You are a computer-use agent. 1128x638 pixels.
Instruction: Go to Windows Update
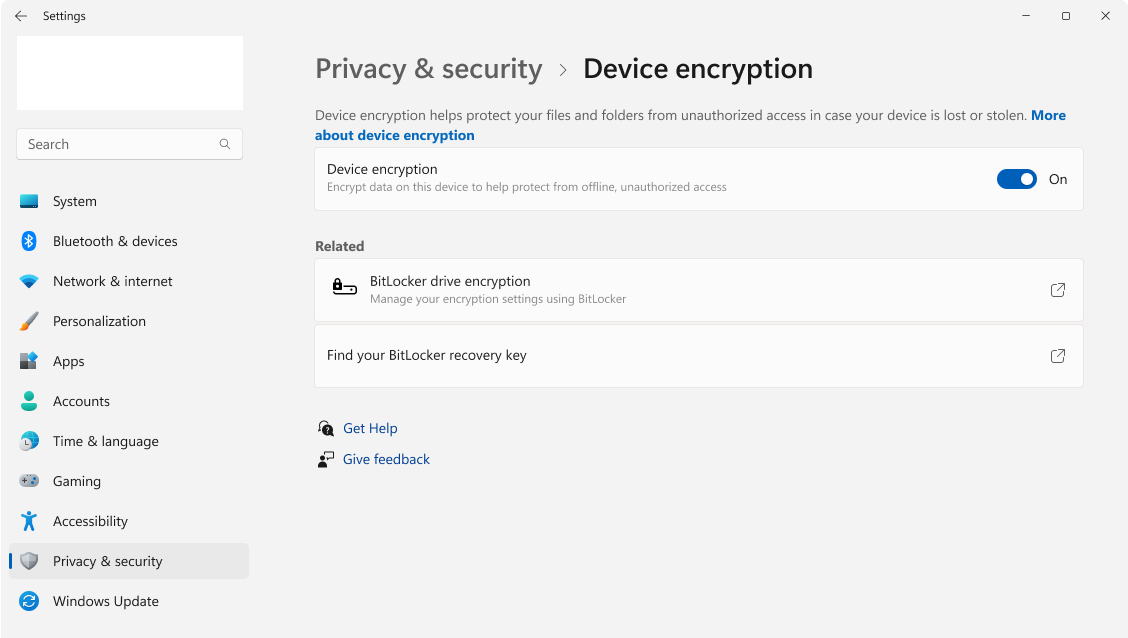[x=129, y=601]
